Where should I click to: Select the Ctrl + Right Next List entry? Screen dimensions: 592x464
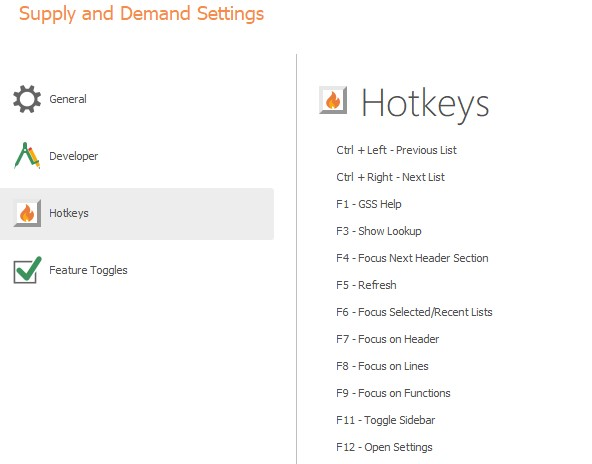pyautogui.click(x=390, y=177)
